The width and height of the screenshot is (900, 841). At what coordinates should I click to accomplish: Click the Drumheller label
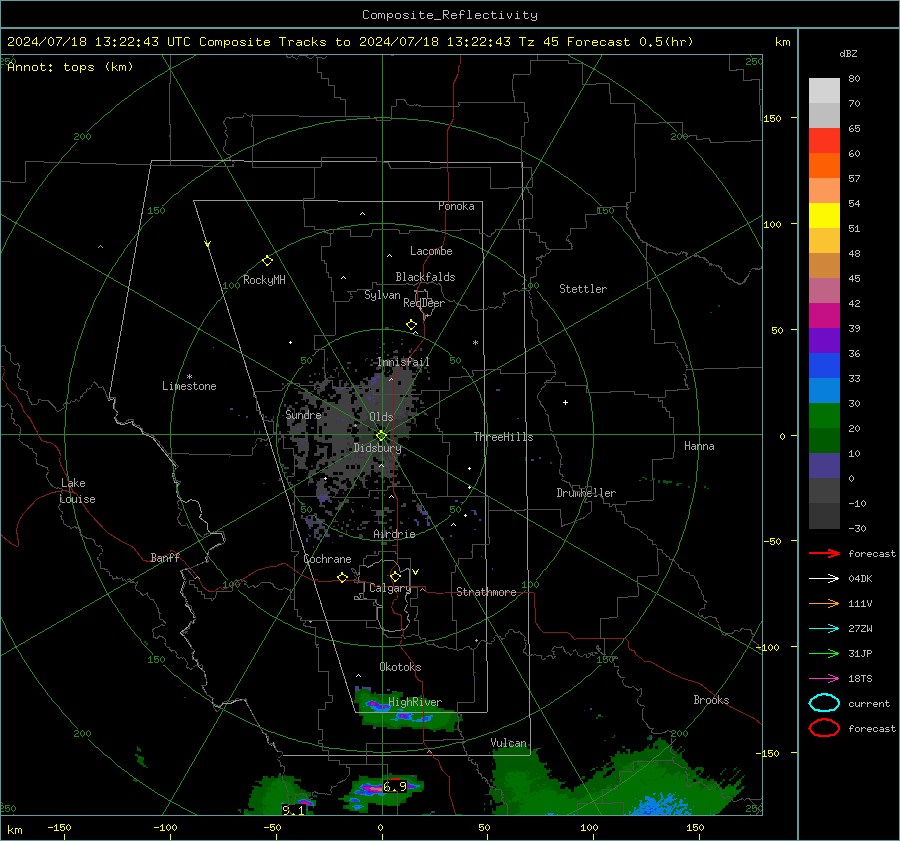click(x=586, y=493)
